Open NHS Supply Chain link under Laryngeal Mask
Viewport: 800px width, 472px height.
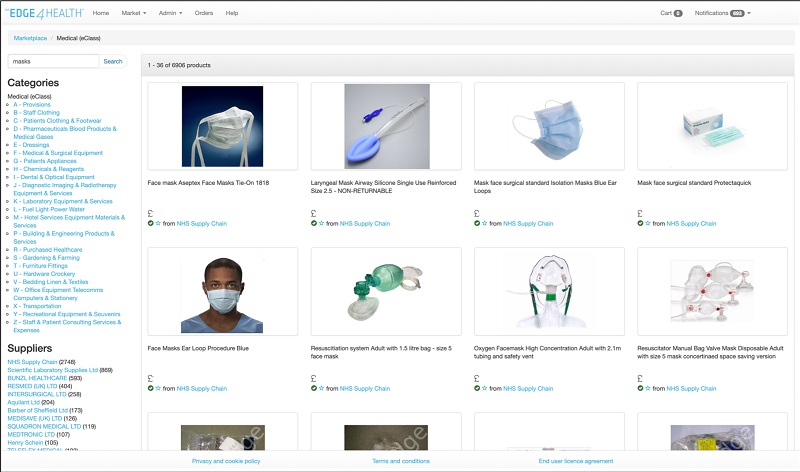coord(365,223)
